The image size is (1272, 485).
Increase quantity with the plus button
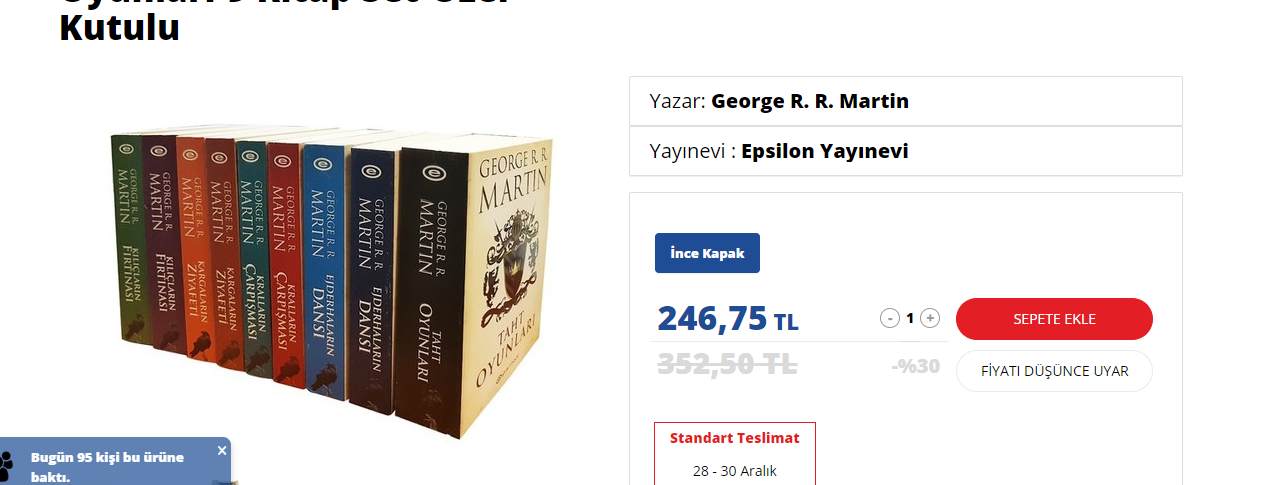930,318
